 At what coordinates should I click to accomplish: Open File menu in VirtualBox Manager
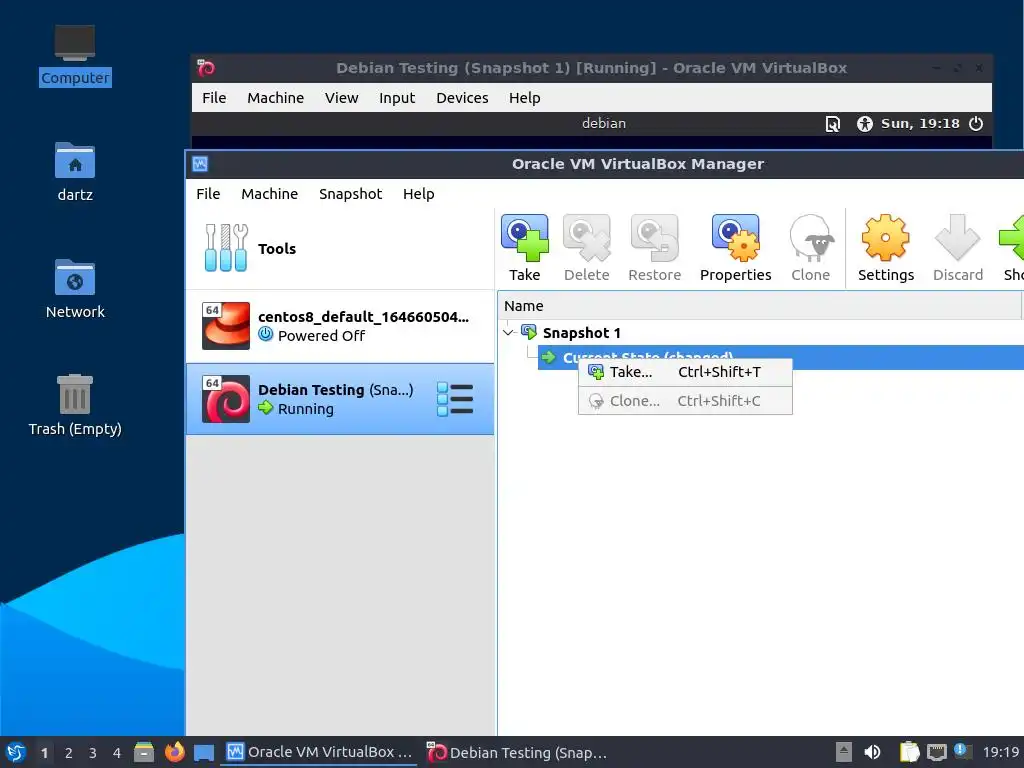pyautogui.click(x=208, y=194)
